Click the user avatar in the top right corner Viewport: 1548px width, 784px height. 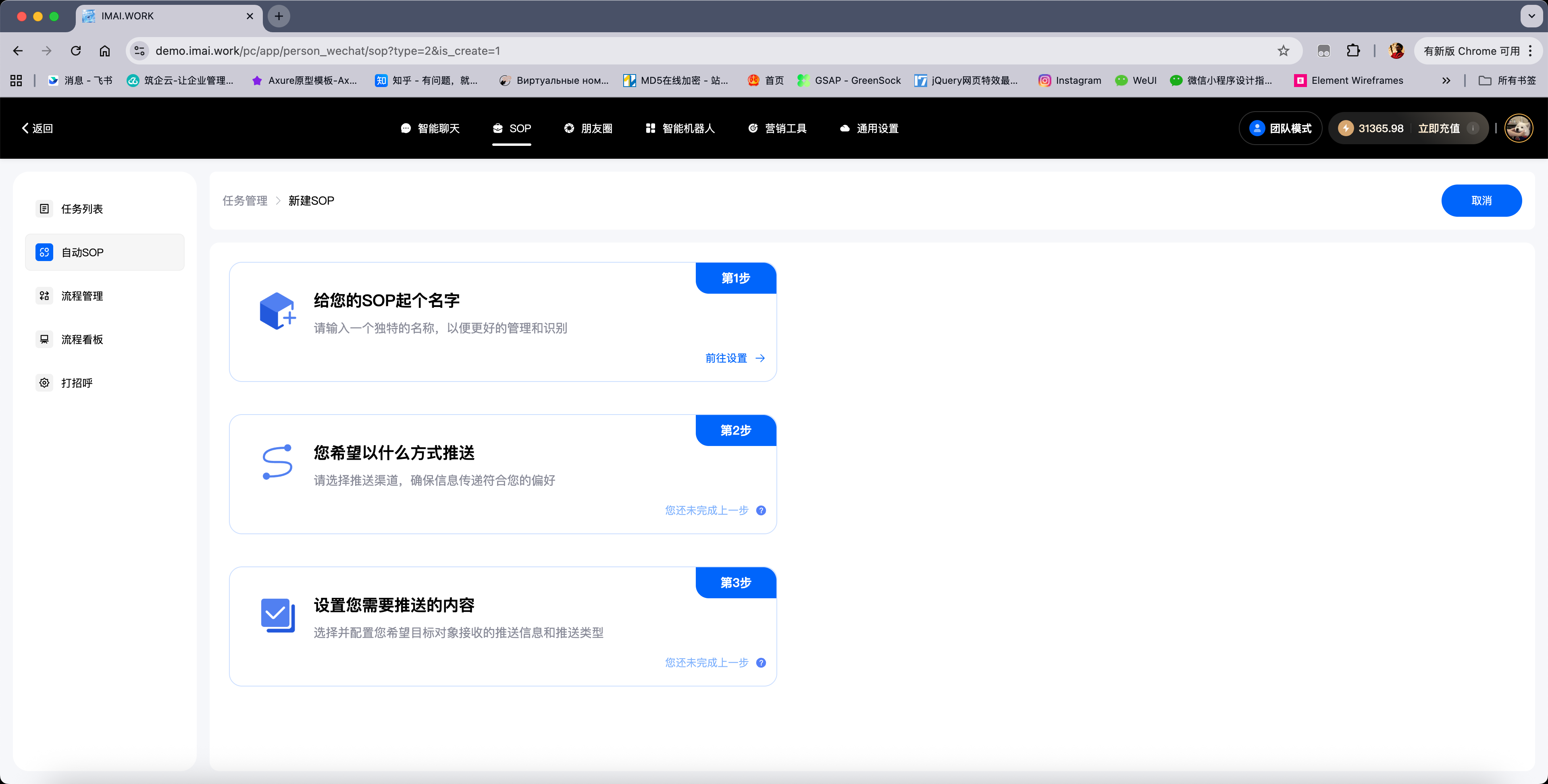click(1519, 128)
